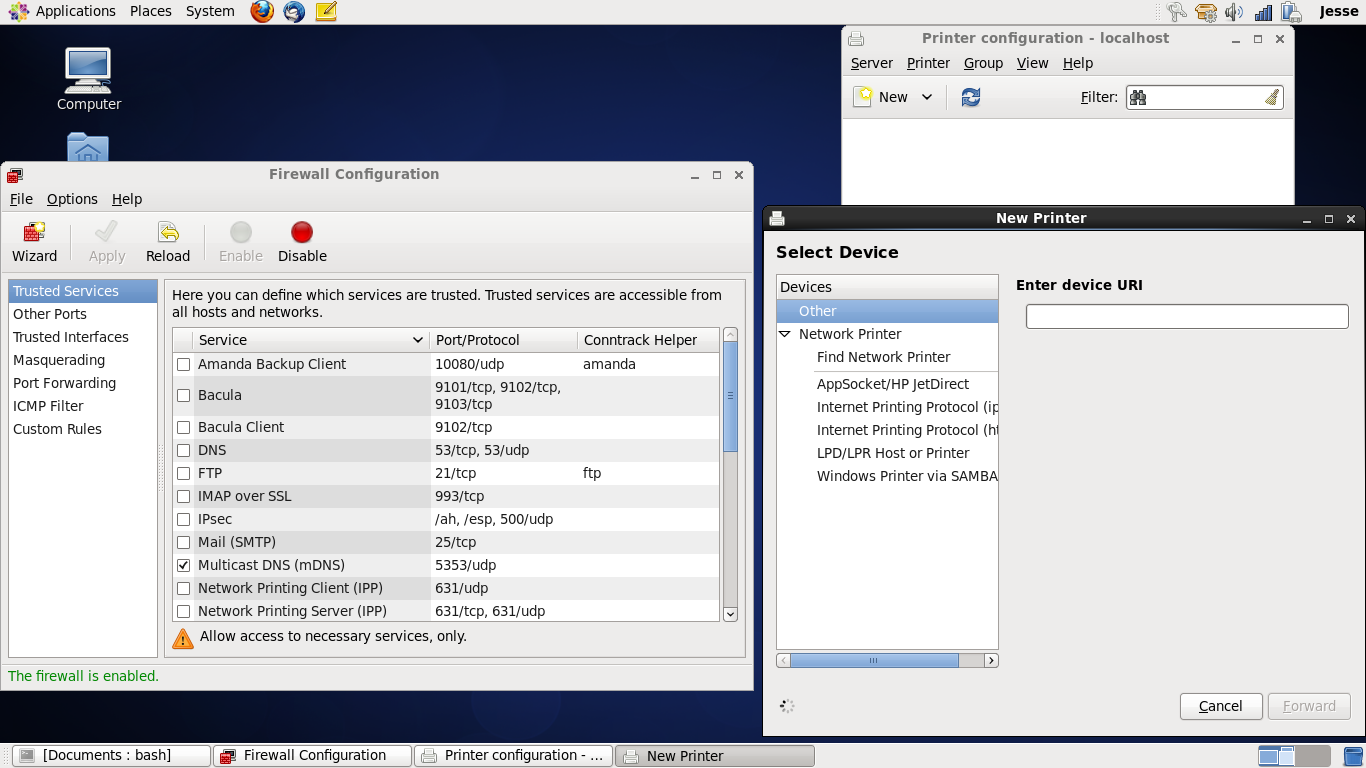1366x768 pixels.
Task: Open Thunderbird mail launcher in top panel
Action: point(294,12)
